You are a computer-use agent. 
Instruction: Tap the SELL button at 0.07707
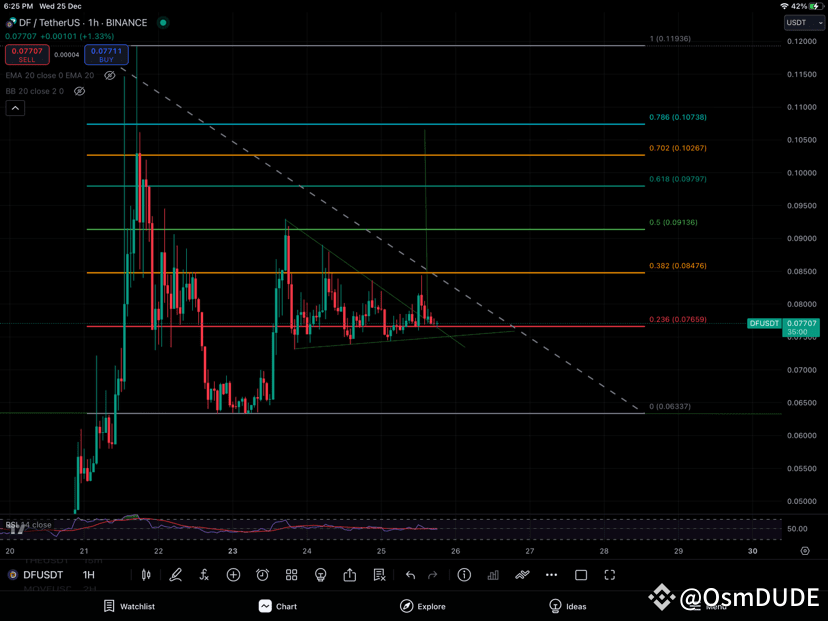(x=27, y=55)
